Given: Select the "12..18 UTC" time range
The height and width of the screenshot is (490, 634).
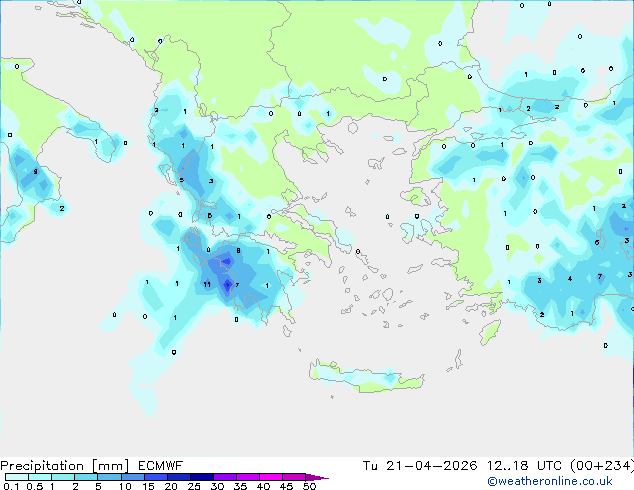Looking at the screenshot, I should (524, 466).
